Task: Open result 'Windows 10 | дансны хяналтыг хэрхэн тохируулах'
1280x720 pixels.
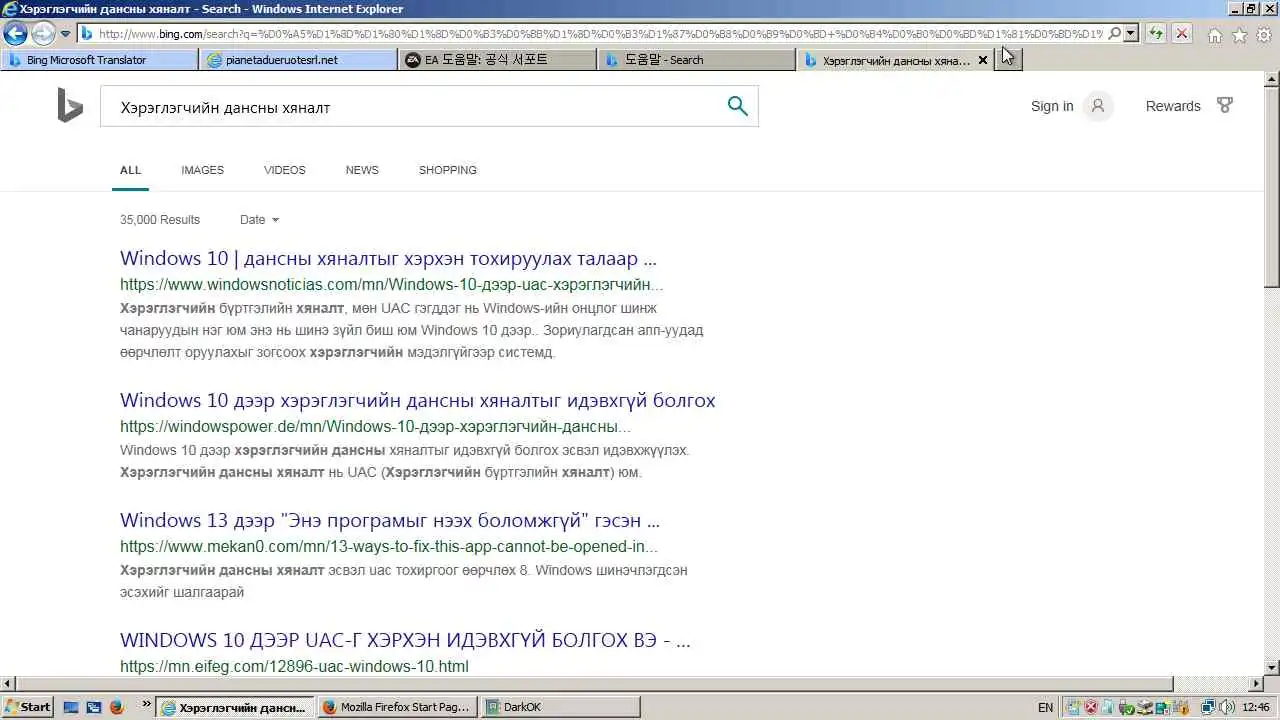Action: (x=388, y=259)
